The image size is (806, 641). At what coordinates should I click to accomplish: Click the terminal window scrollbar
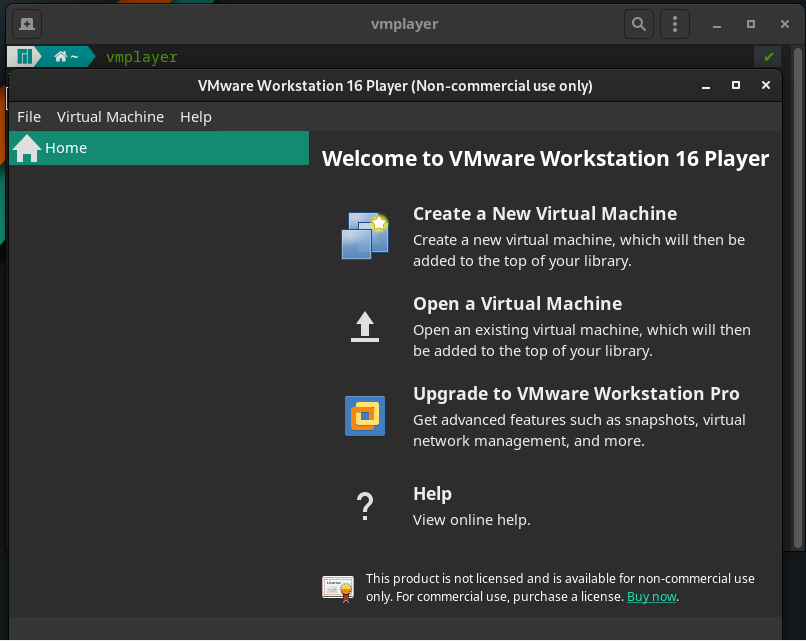pyautogui.click(x=798, y=300)
